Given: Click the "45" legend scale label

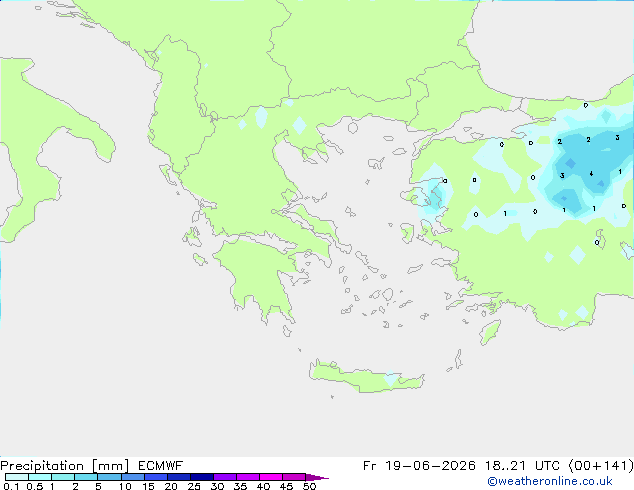Looking at the screenshot, I should point(286,486).
